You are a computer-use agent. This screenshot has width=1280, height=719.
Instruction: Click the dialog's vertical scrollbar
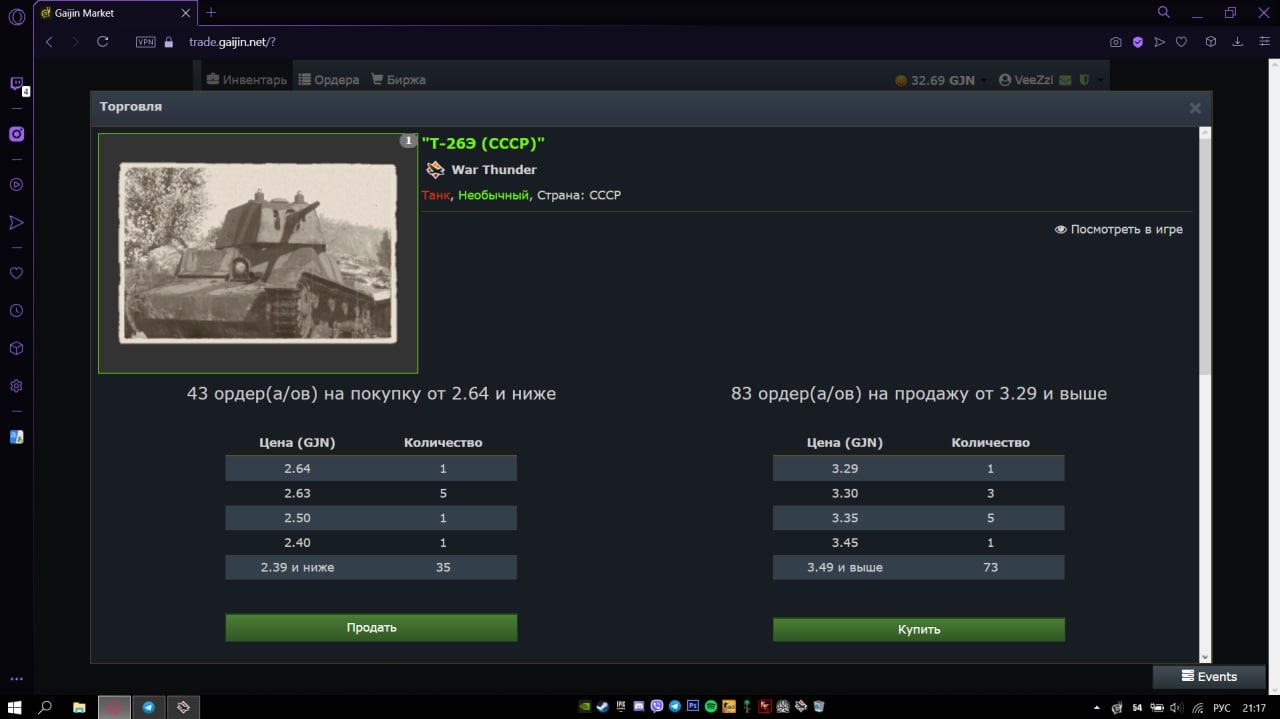coord(1205,256)
